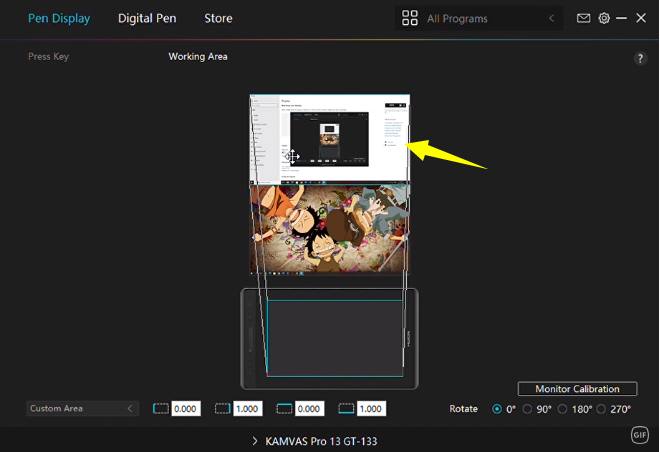
Task: Click the question mark help icon
Action: pos(640,58)
